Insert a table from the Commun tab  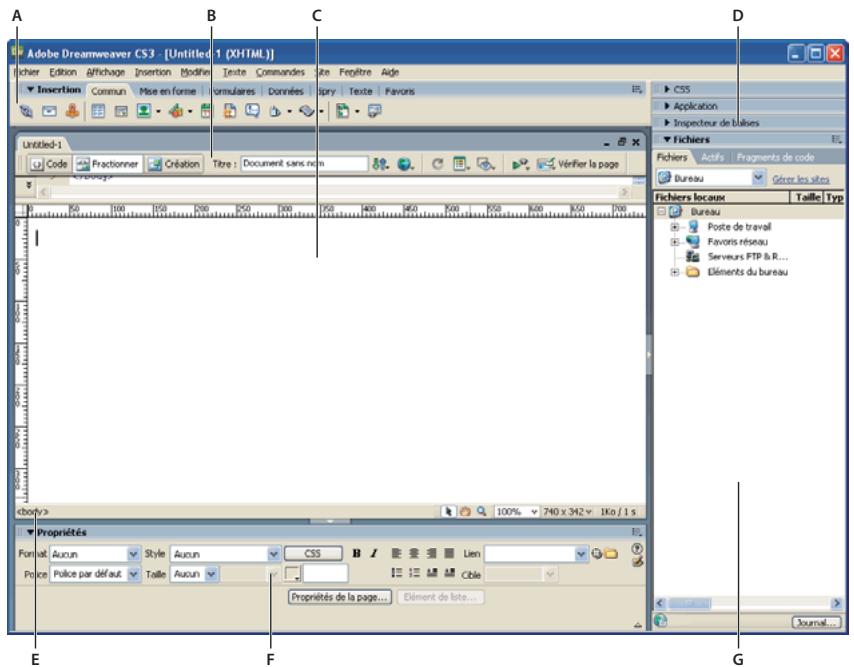pos(98,112)
